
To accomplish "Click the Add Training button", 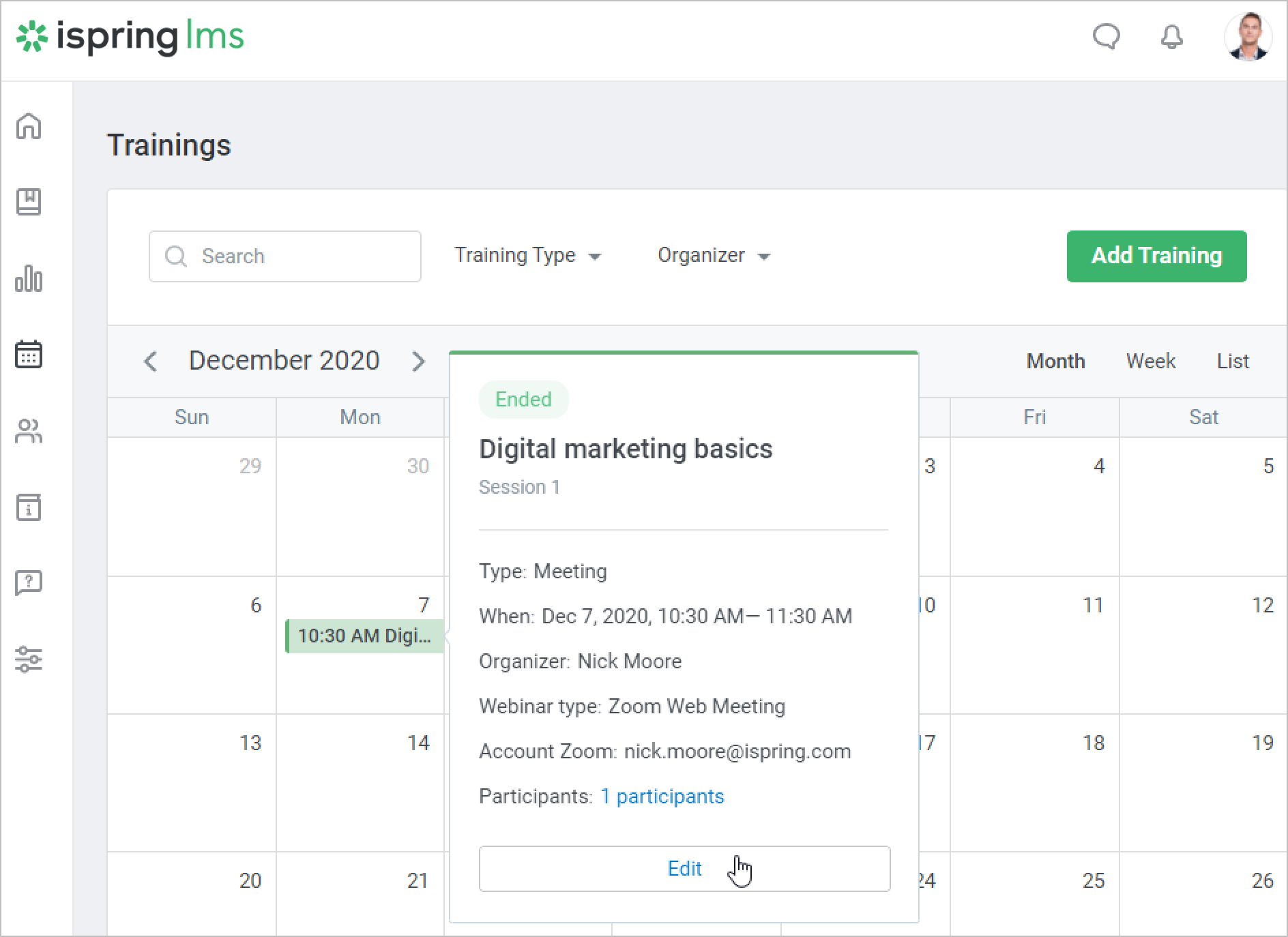I will (1156, 256).
